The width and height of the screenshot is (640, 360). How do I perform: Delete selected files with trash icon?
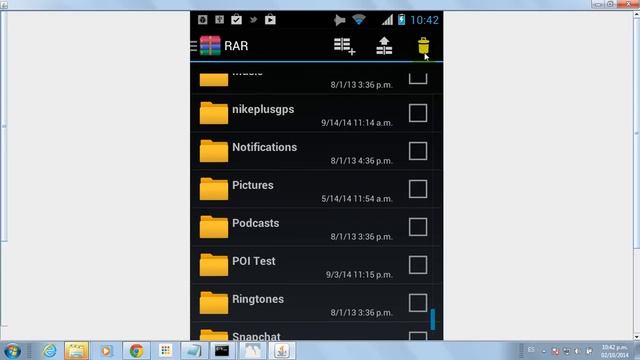pyautogui.click(x=423, y=46)
